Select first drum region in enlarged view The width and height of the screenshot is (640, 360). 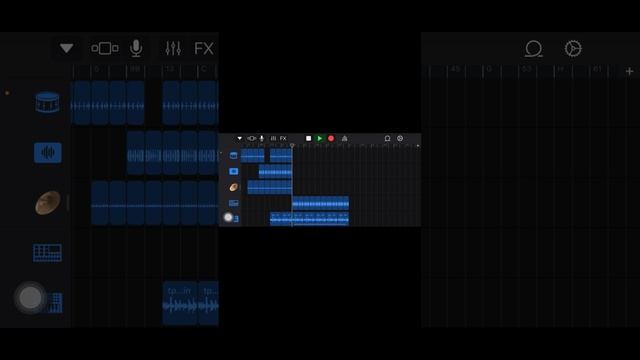point(108,102)
